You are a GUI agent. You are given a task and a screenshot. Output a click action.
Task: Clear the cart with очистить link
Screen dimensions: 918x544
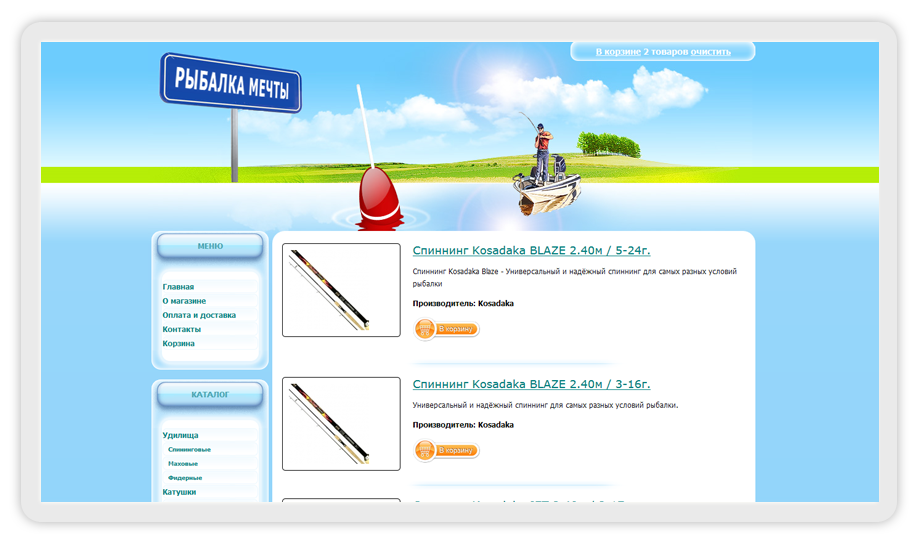pos(710,52)
